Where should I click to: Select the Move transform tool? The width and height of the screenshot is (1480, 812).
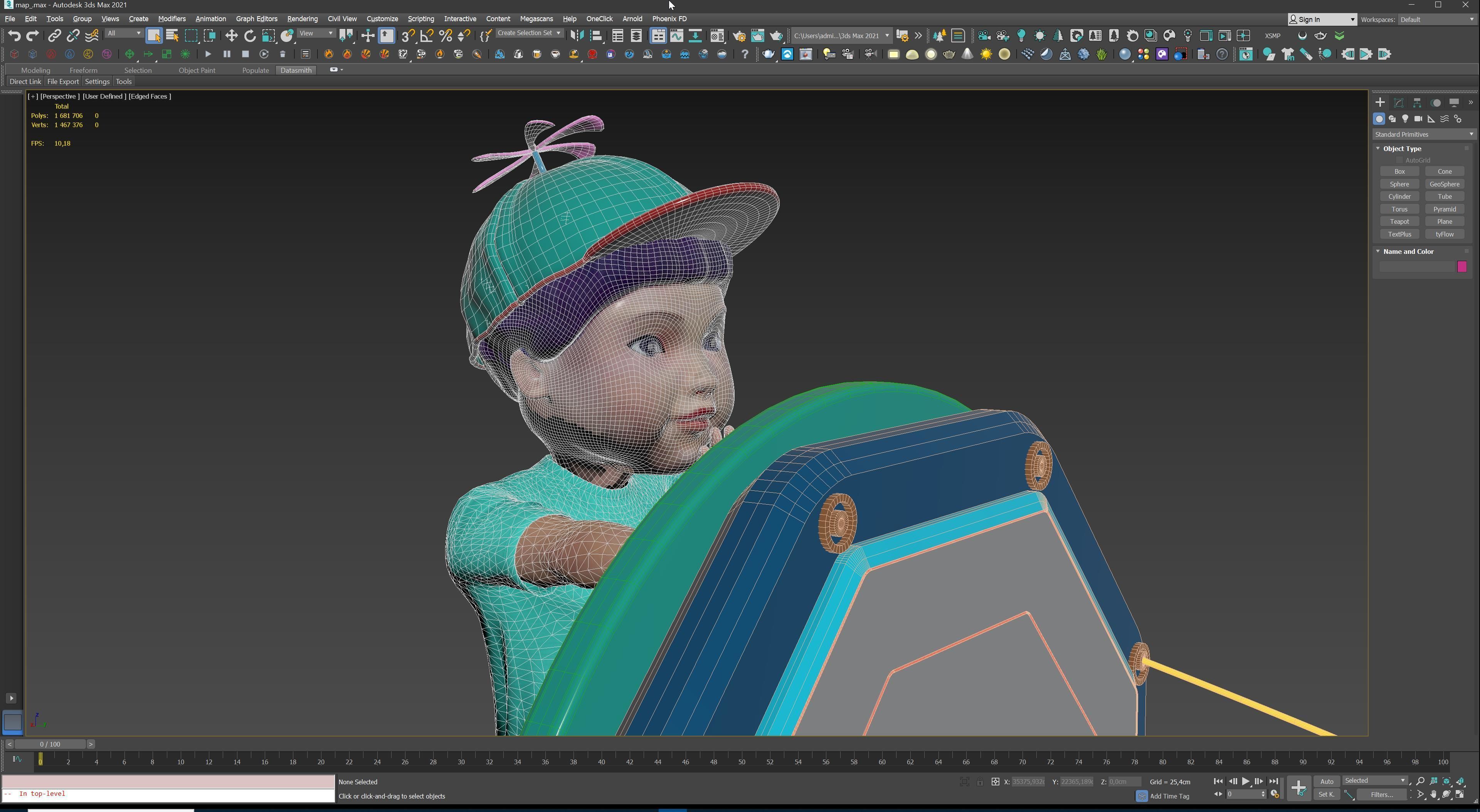[x=231, y=35]
